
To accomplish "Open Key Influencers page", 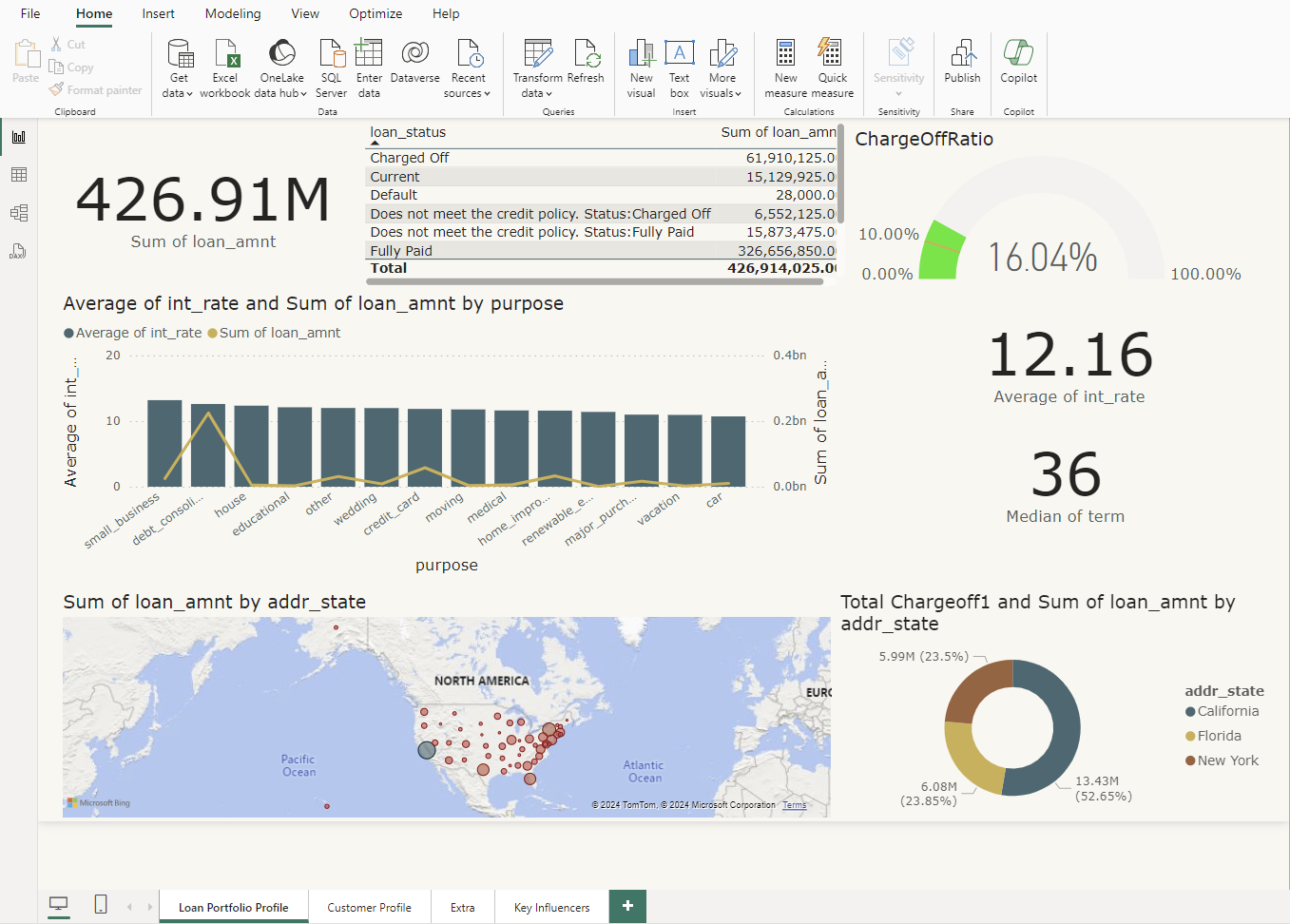I will 552,907.
